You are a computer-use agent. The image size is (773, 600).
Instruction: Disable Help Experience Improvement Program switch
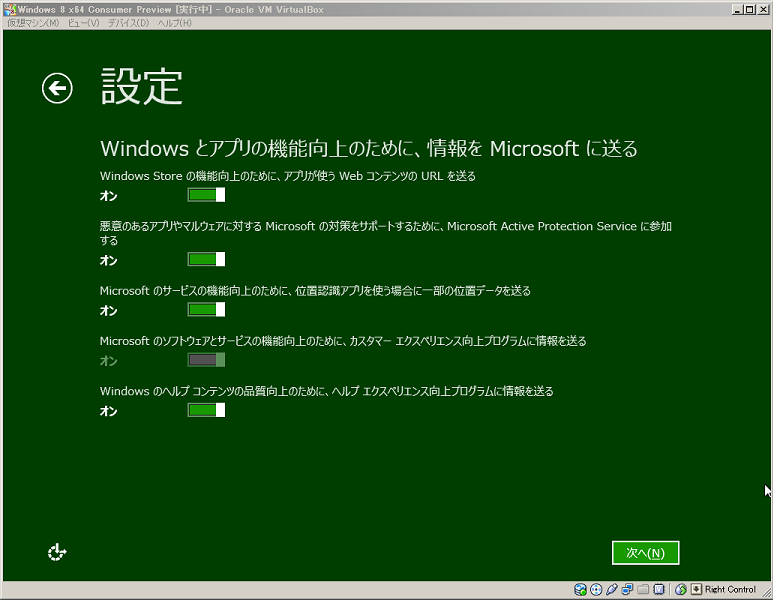click(206, 410)
